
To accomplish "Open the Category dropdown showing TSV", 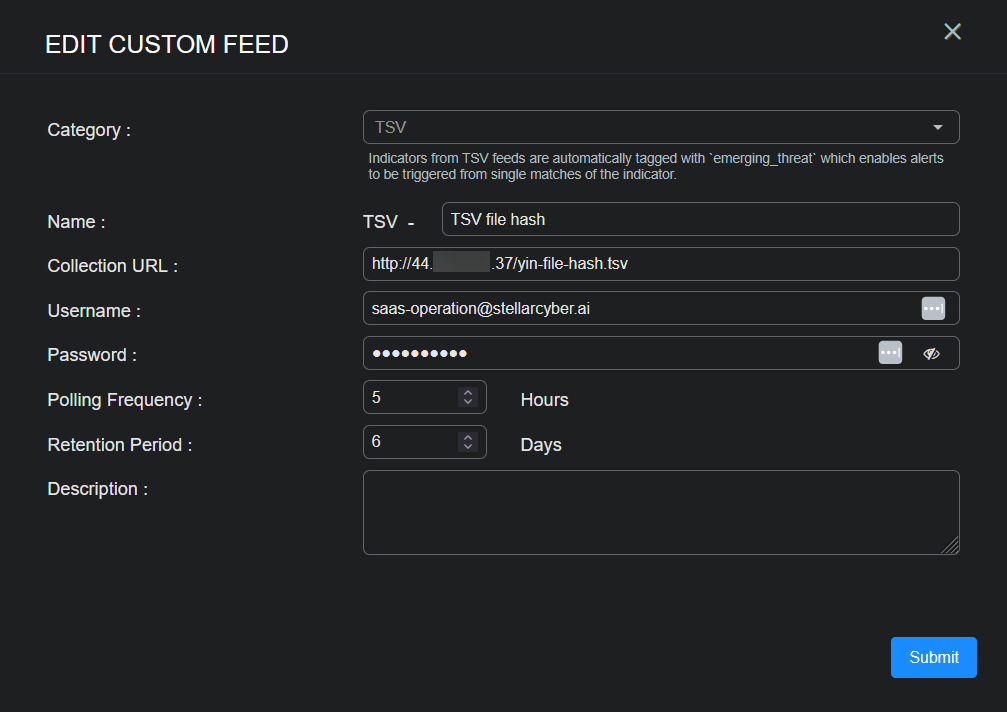I will click(650, 127).
